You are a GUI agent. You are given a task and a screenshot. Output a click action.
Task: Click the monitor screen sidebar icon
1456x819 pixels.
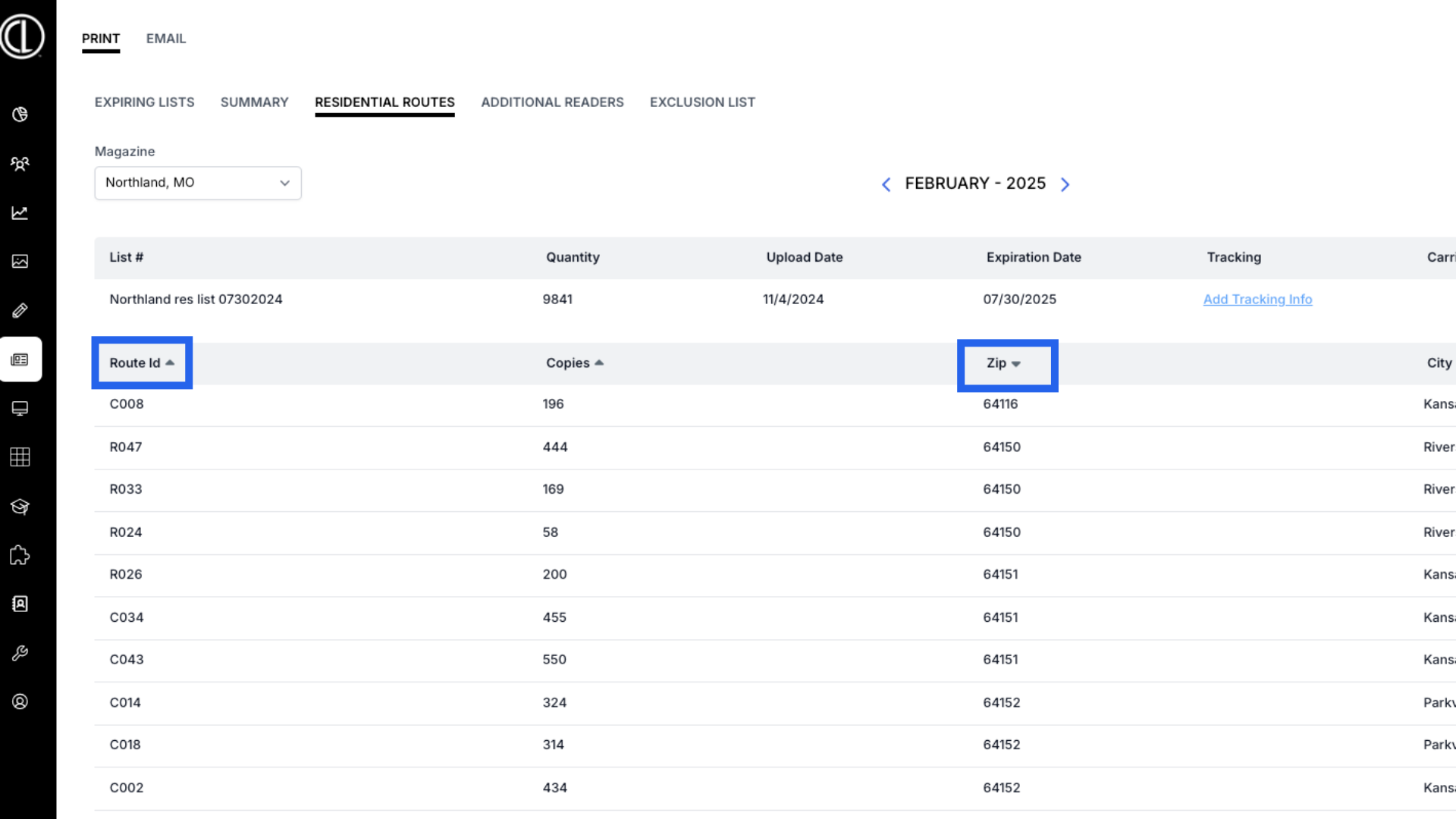click(20, 409)
